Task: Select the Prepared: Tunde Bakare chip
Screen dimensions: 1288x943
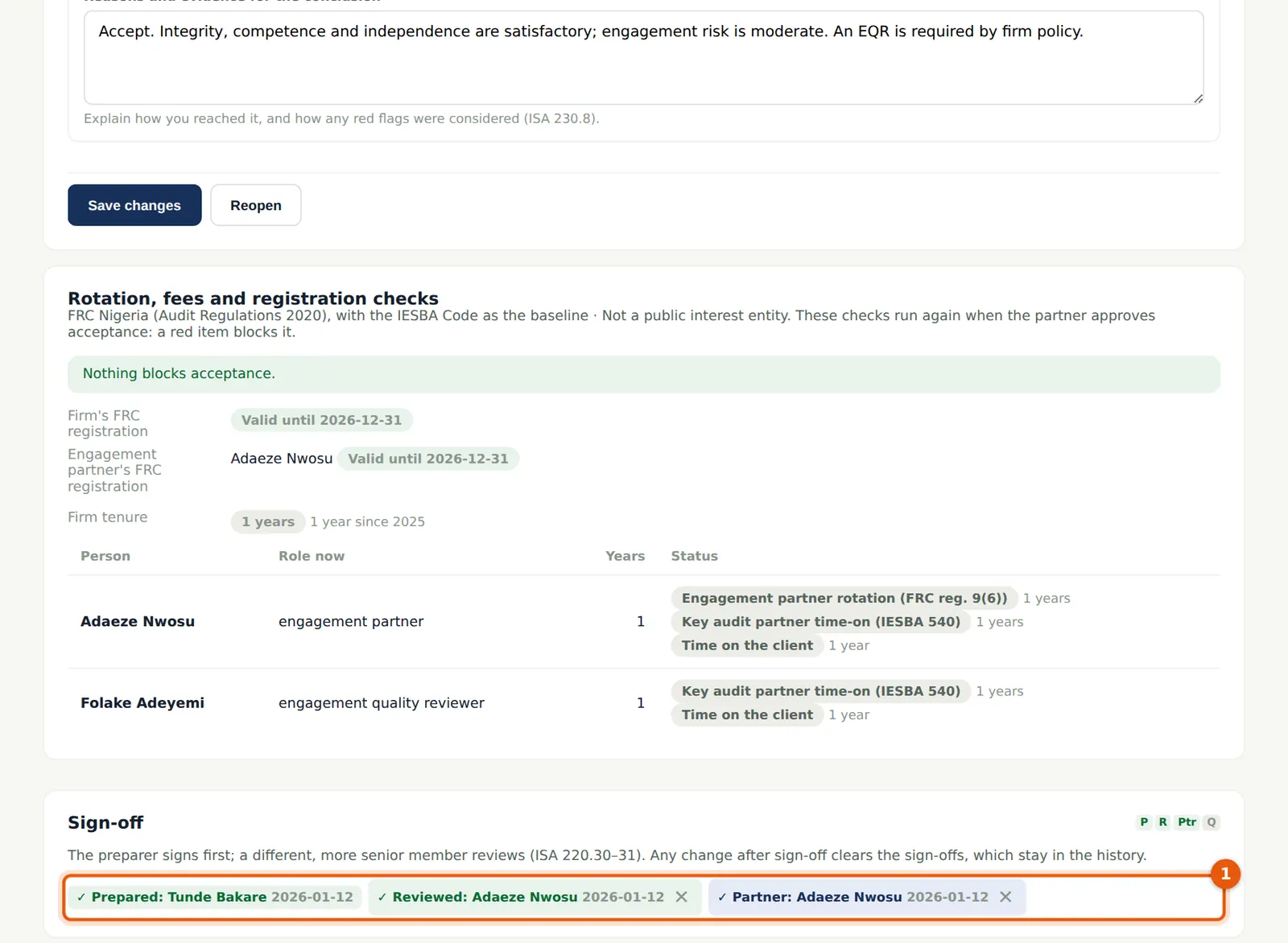Action: (x=215, y=897)
